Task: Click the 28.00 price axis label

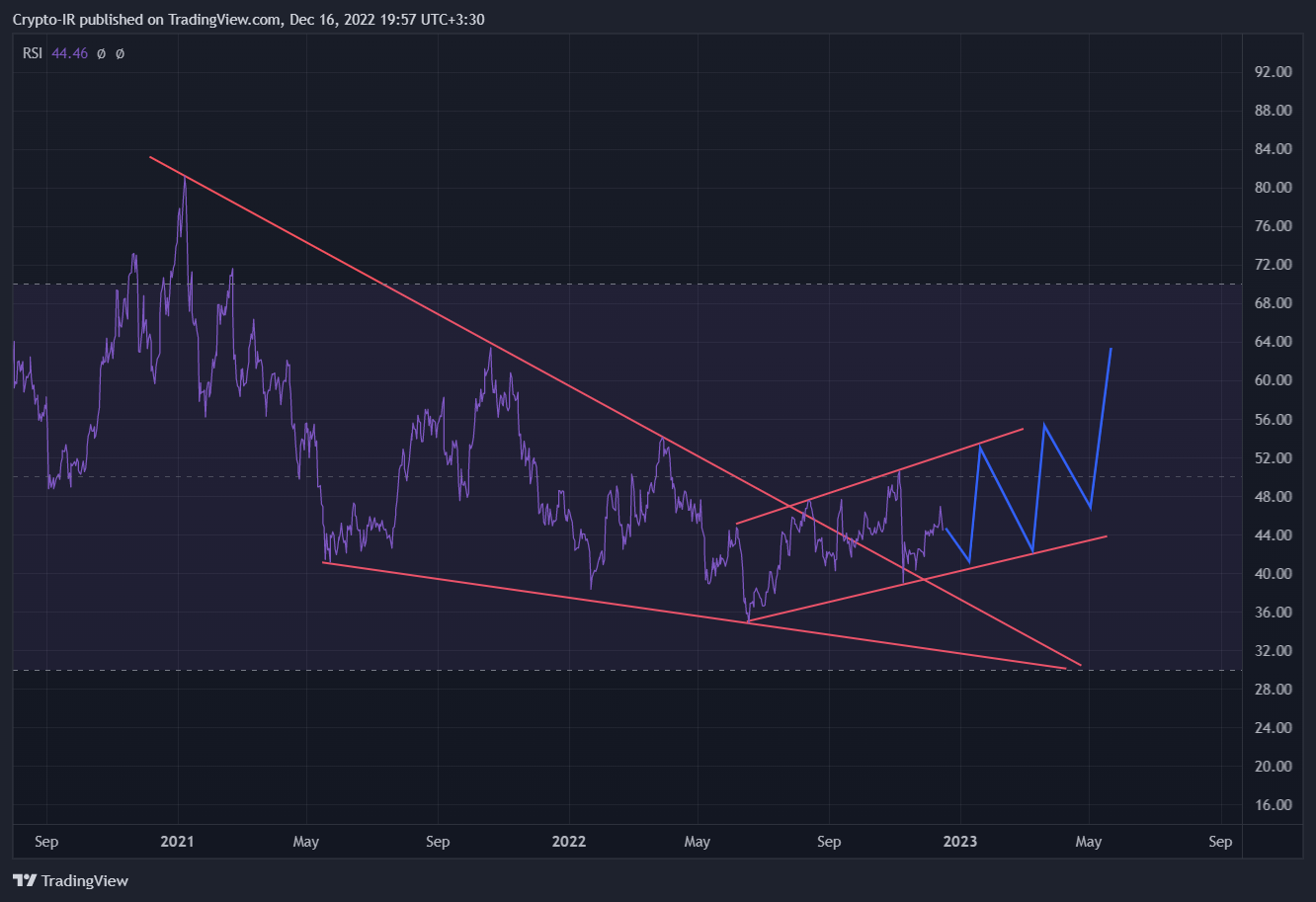Action: click(x=1272, y=690)
